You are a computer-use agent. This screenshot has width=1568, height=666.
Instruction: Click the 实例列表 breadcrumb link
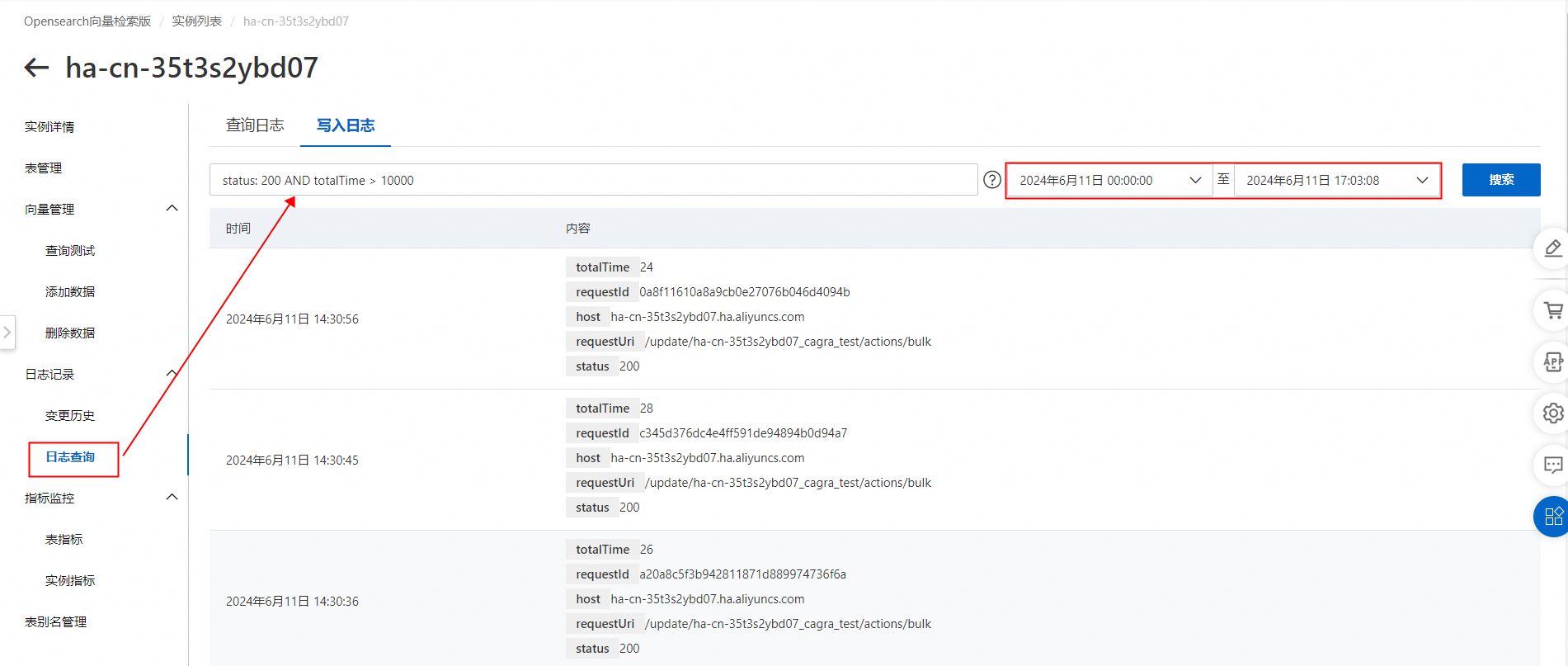(x=196, y=21)
